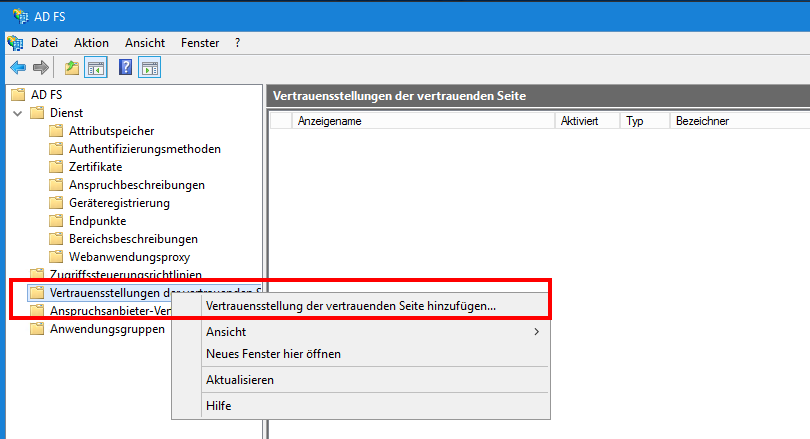
Task: Select Attributspeicher in the tree
Action: (112, 131)
